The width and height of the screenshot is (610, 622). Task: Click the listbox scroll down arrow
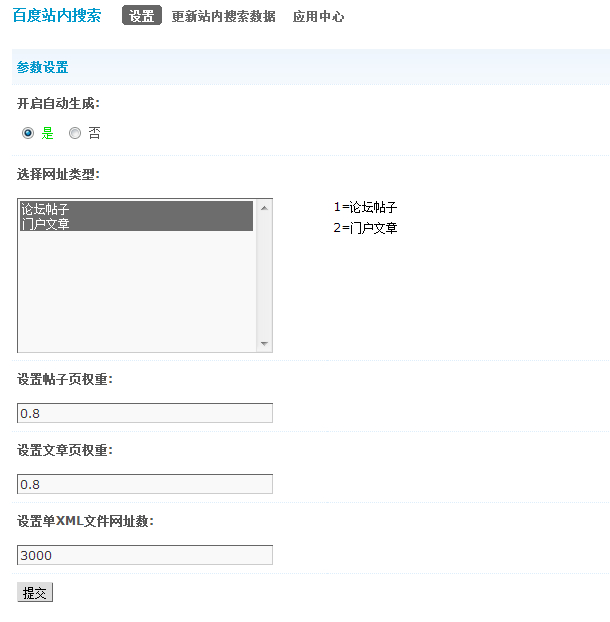pyautogui.click(x=265, y=344)
